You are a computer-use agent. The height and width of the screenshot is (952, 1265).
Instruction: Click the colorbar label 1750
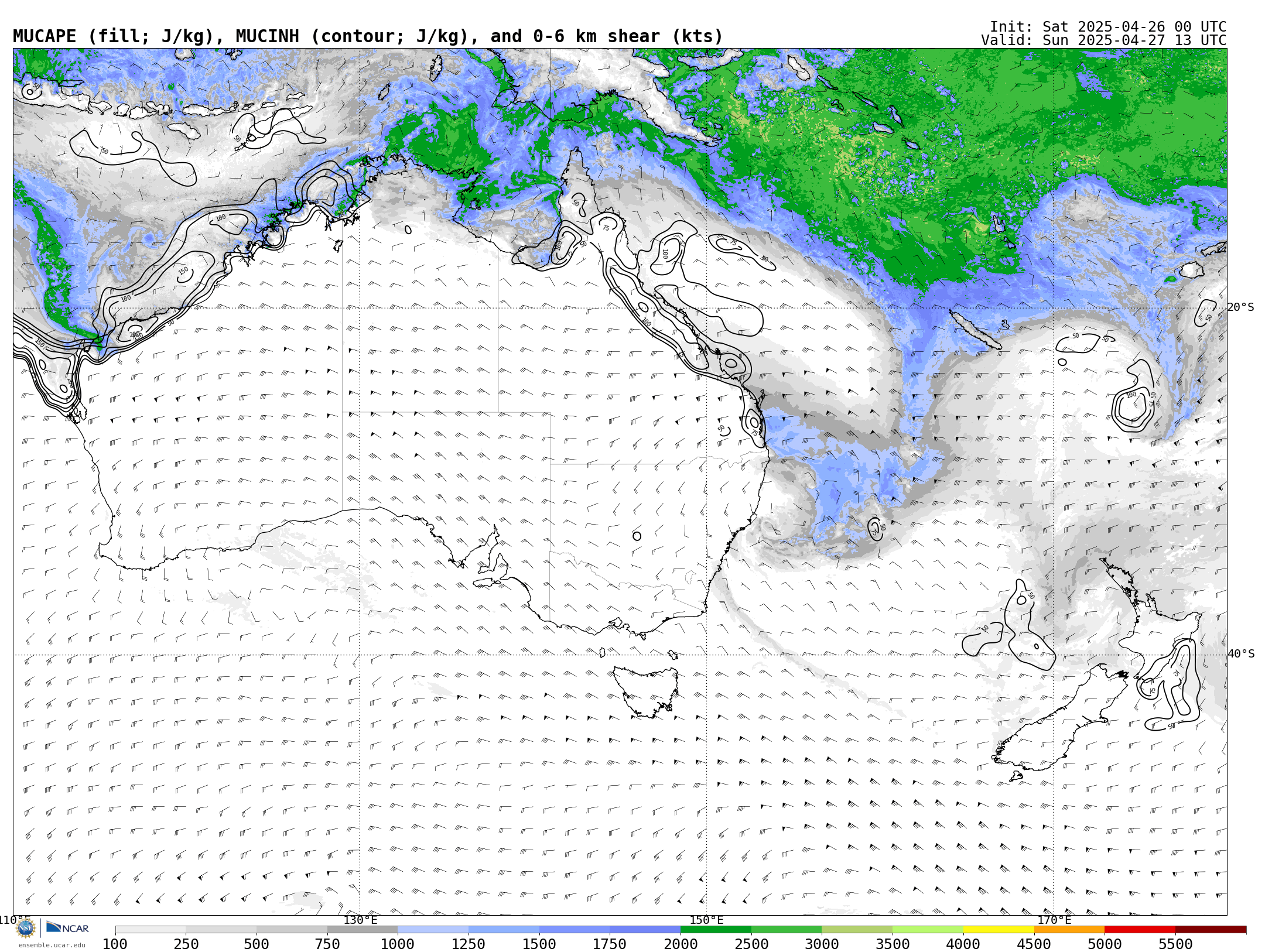click(610, 944)
